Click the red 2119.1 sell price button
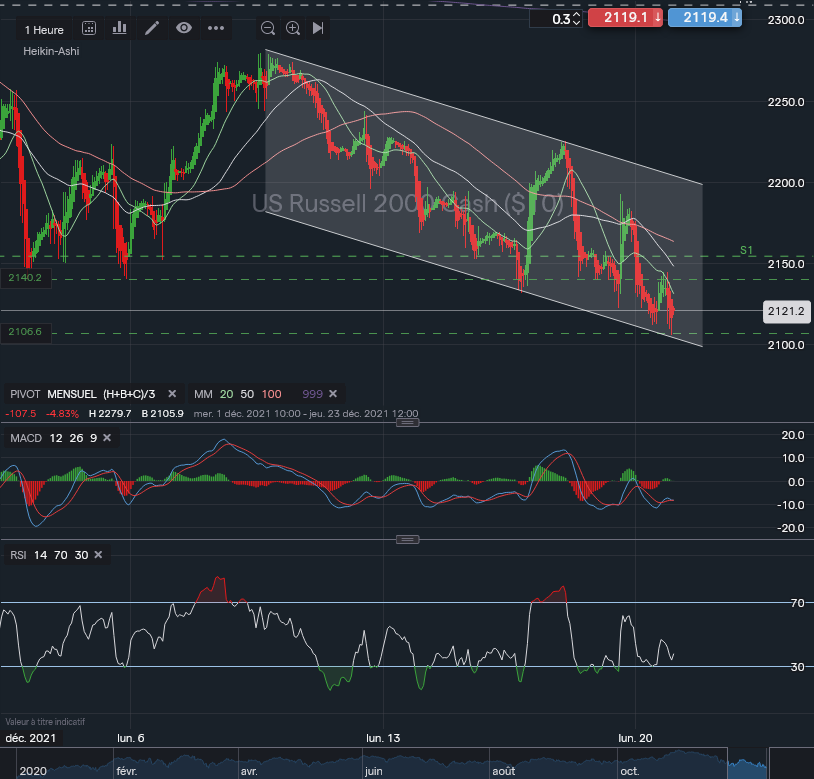 pos(625,18)
